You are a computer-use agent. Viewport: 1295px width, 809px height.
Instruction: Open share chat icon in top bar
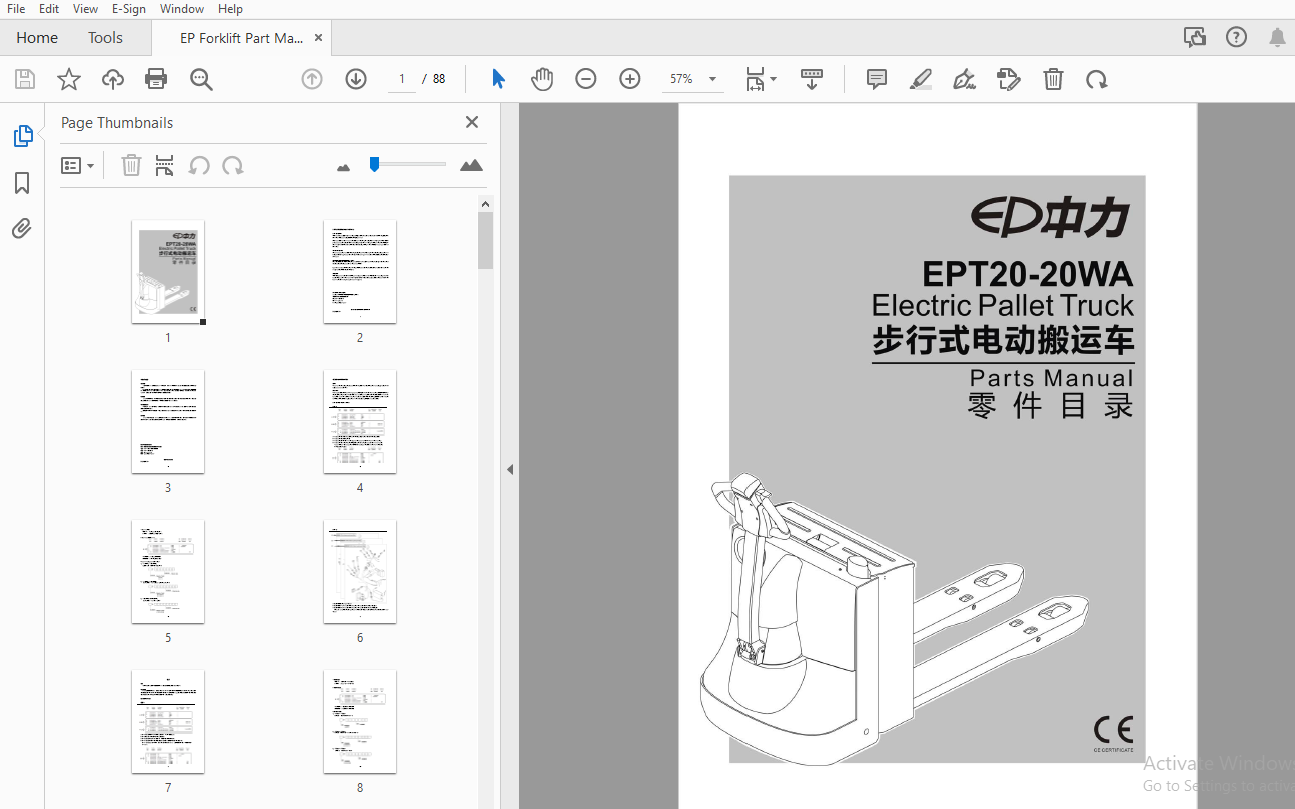click(x=1195, y=38)
